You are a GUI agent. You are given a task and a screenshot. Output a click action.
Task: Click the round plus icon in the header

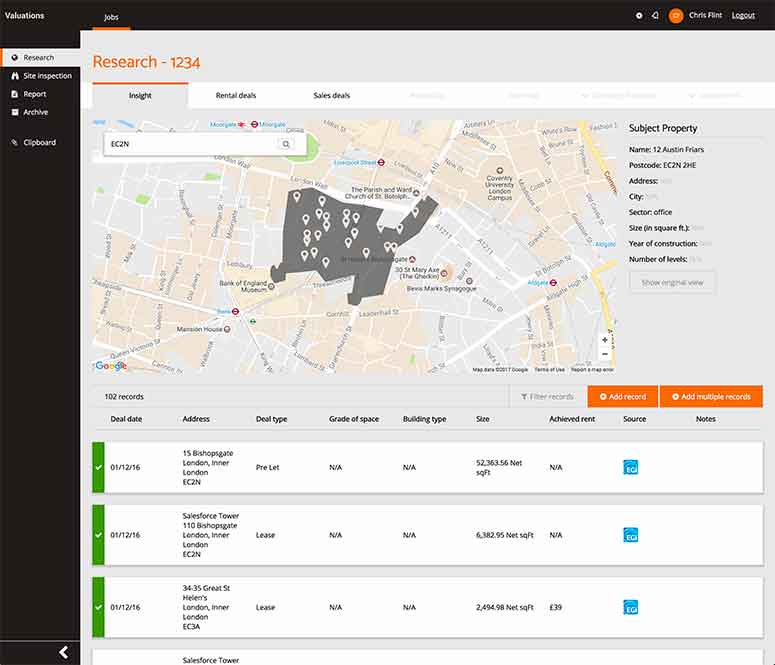pos(639,15)
